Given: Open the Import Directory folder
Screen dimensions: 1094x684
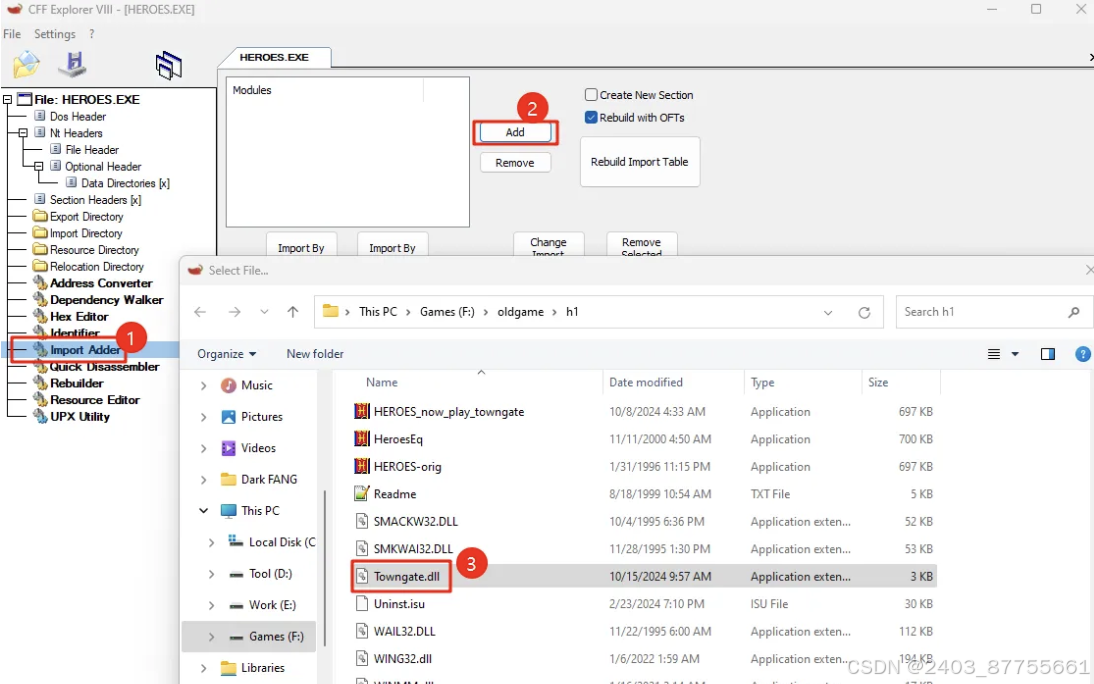Looking at the screenshot, I should [x=85, y=233].
